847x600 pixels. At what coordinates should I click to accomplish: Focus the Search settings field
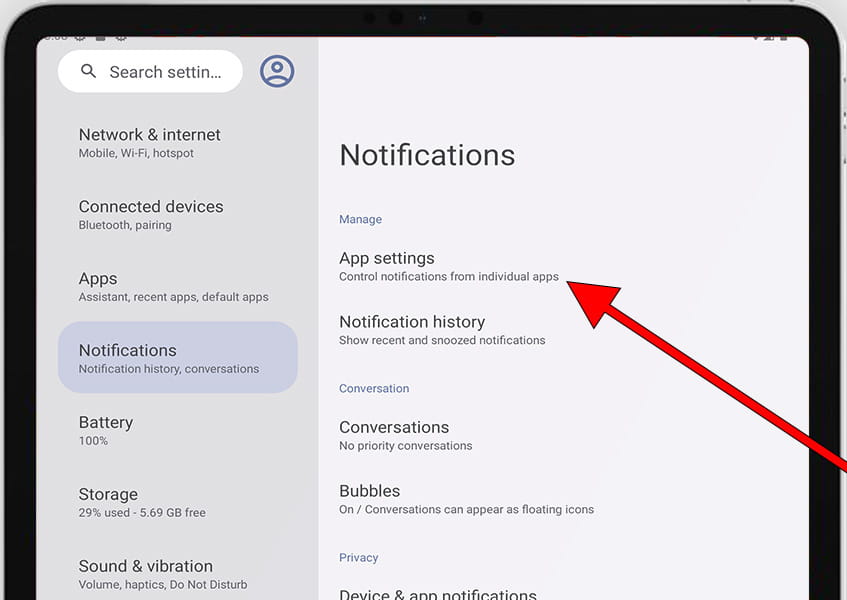point(150,71)
